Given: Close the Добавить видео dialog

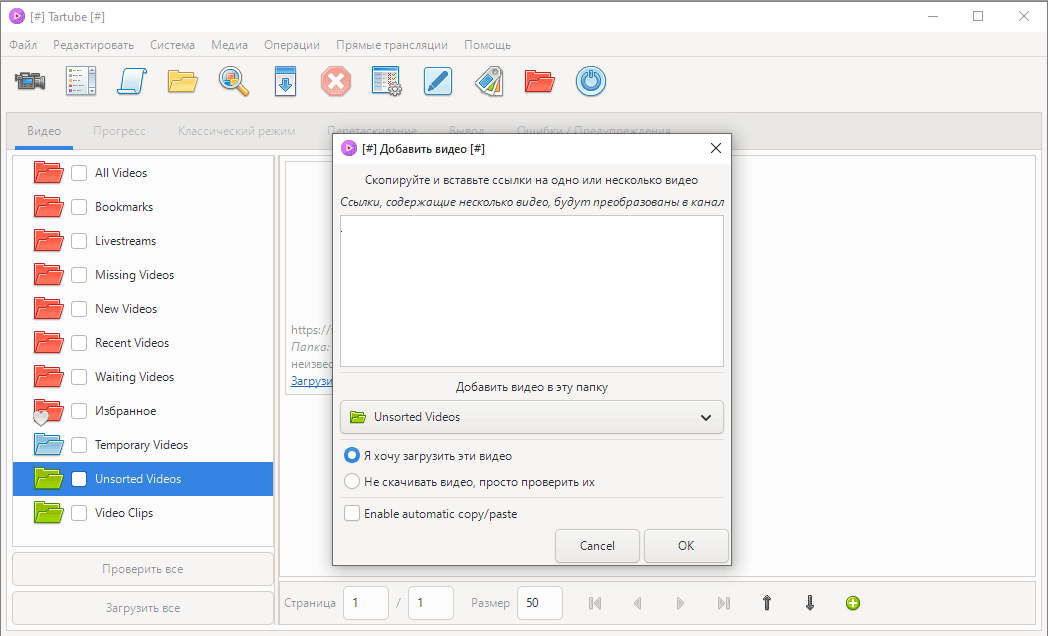Looking at the screenshot, I should (715, 148).
